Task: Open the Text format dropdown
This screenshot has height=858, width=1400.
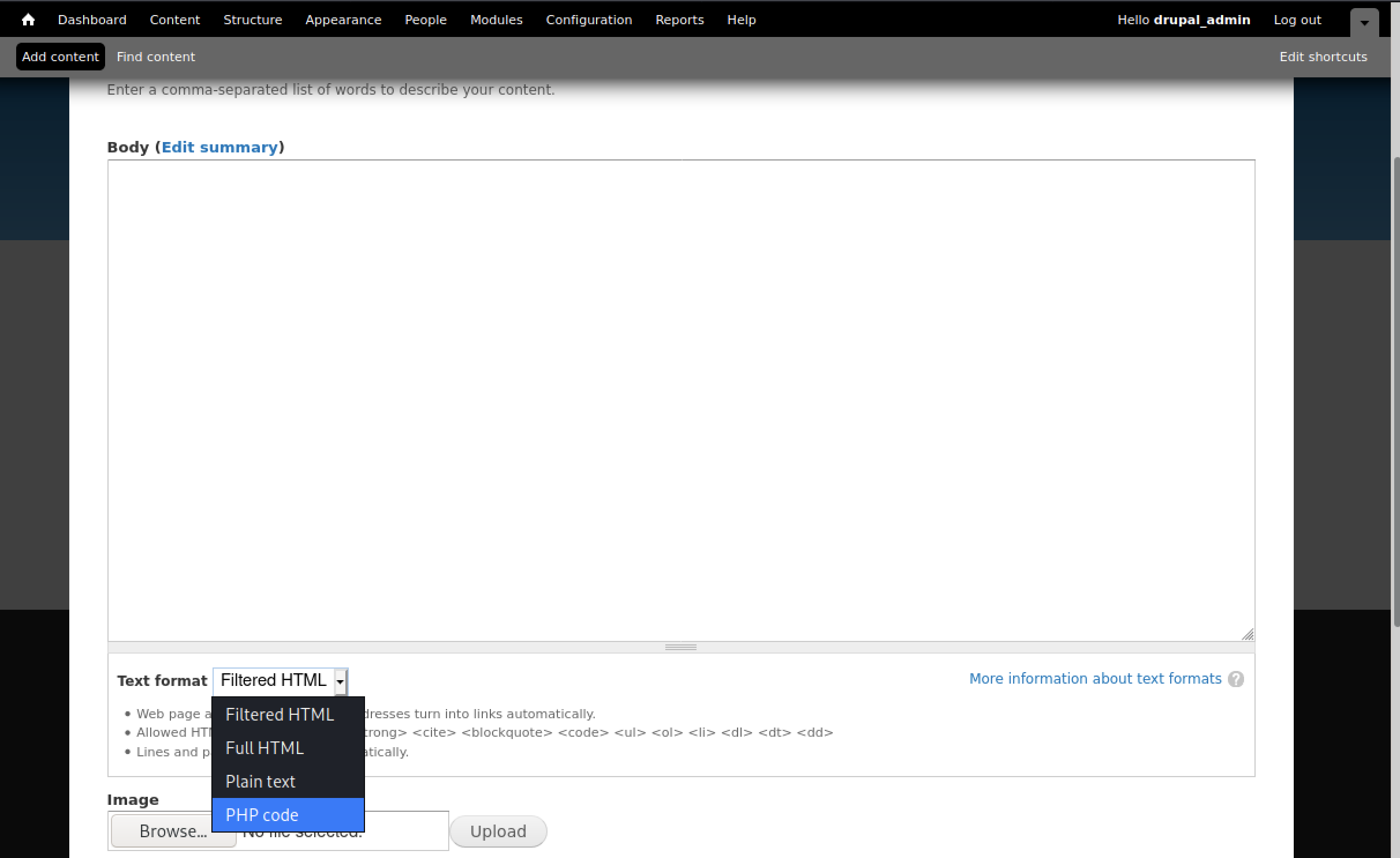Action: click(x=280, y=681)
